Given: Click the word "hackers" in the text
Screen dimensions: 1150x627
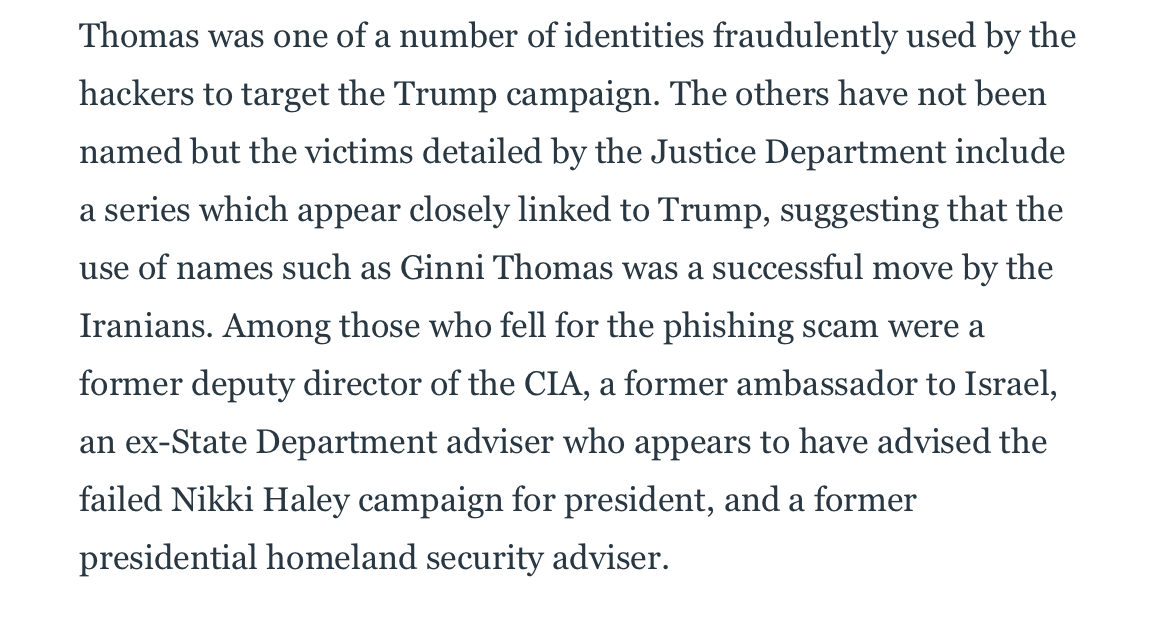Looking at the screenshot, I should click(136, 95).
